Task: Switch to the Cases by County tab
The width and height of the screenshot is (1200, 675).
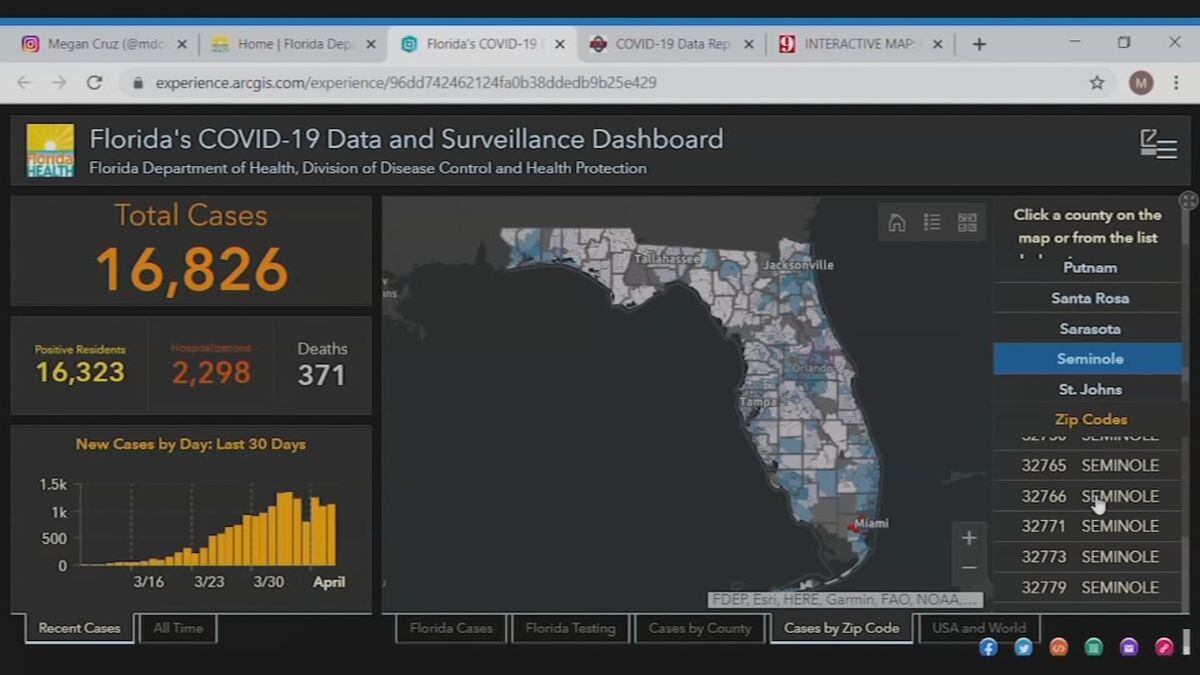Action: [x=699, y=628]
